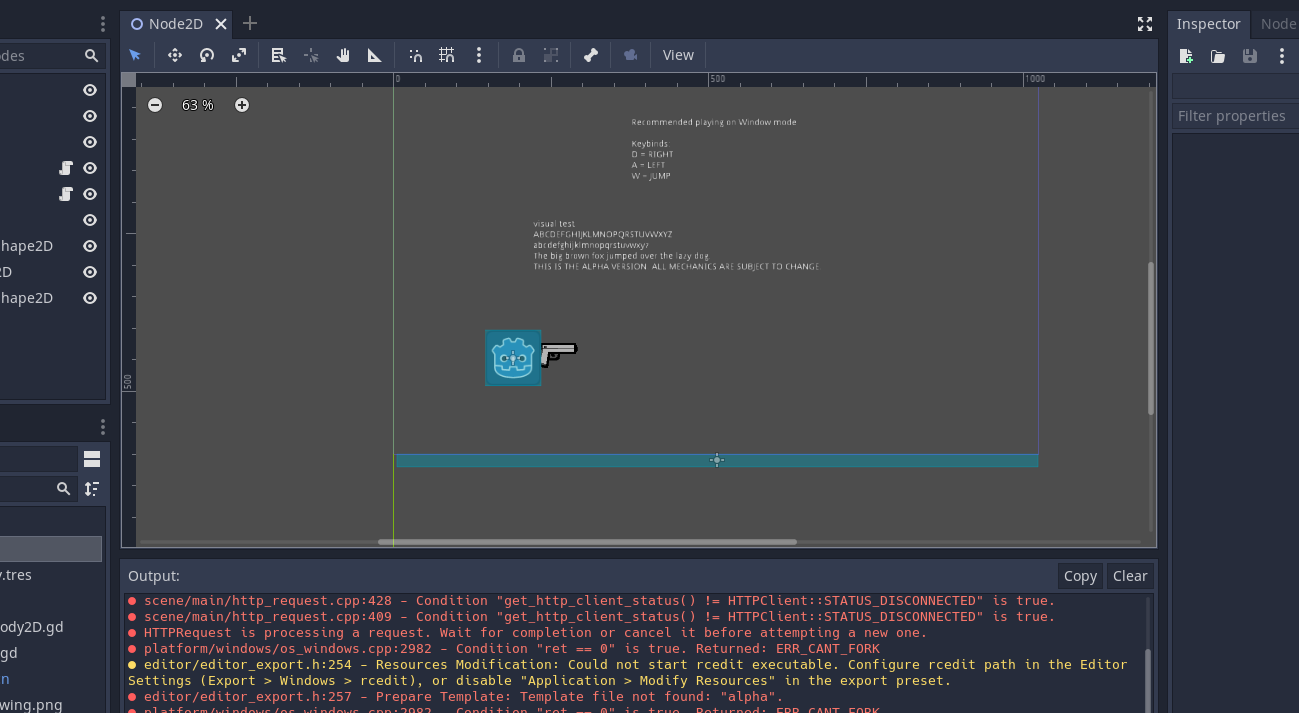Hide the first node in scene tree
This screenshot has height=713, width=1299.
tap(90, 90)
